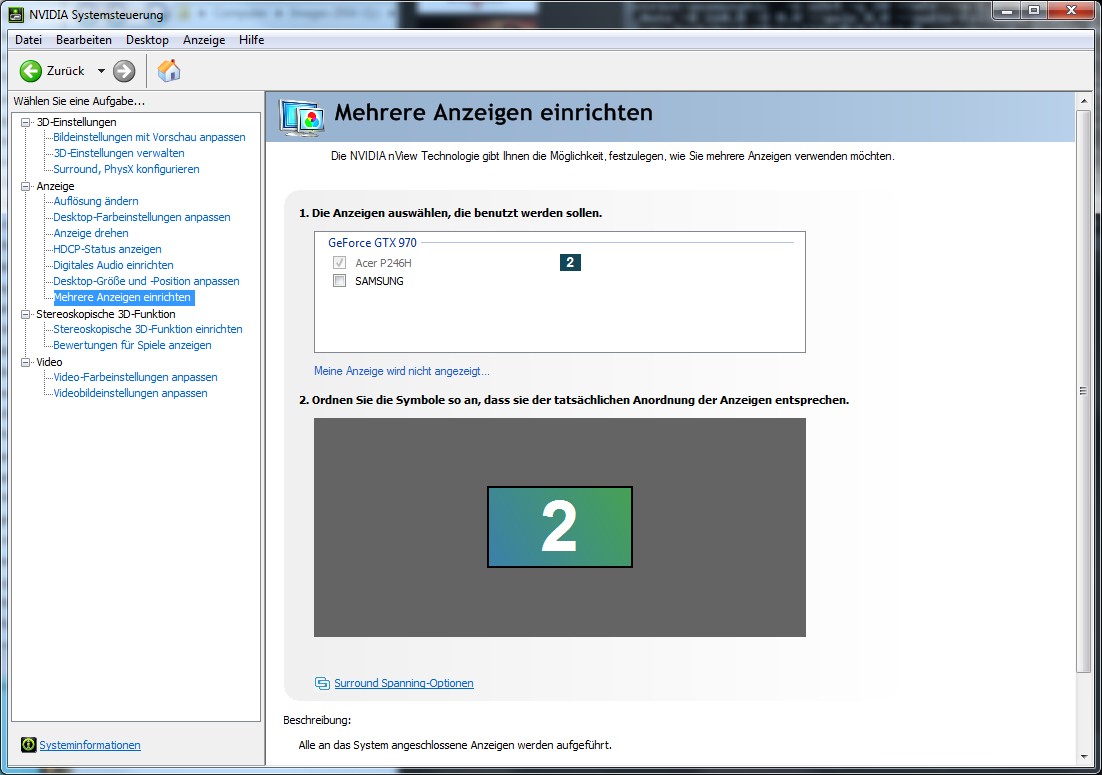This screenshot has width=1102, height=775.
Task: Click the green Zurück back arrow icon
Action: (30, 71)
